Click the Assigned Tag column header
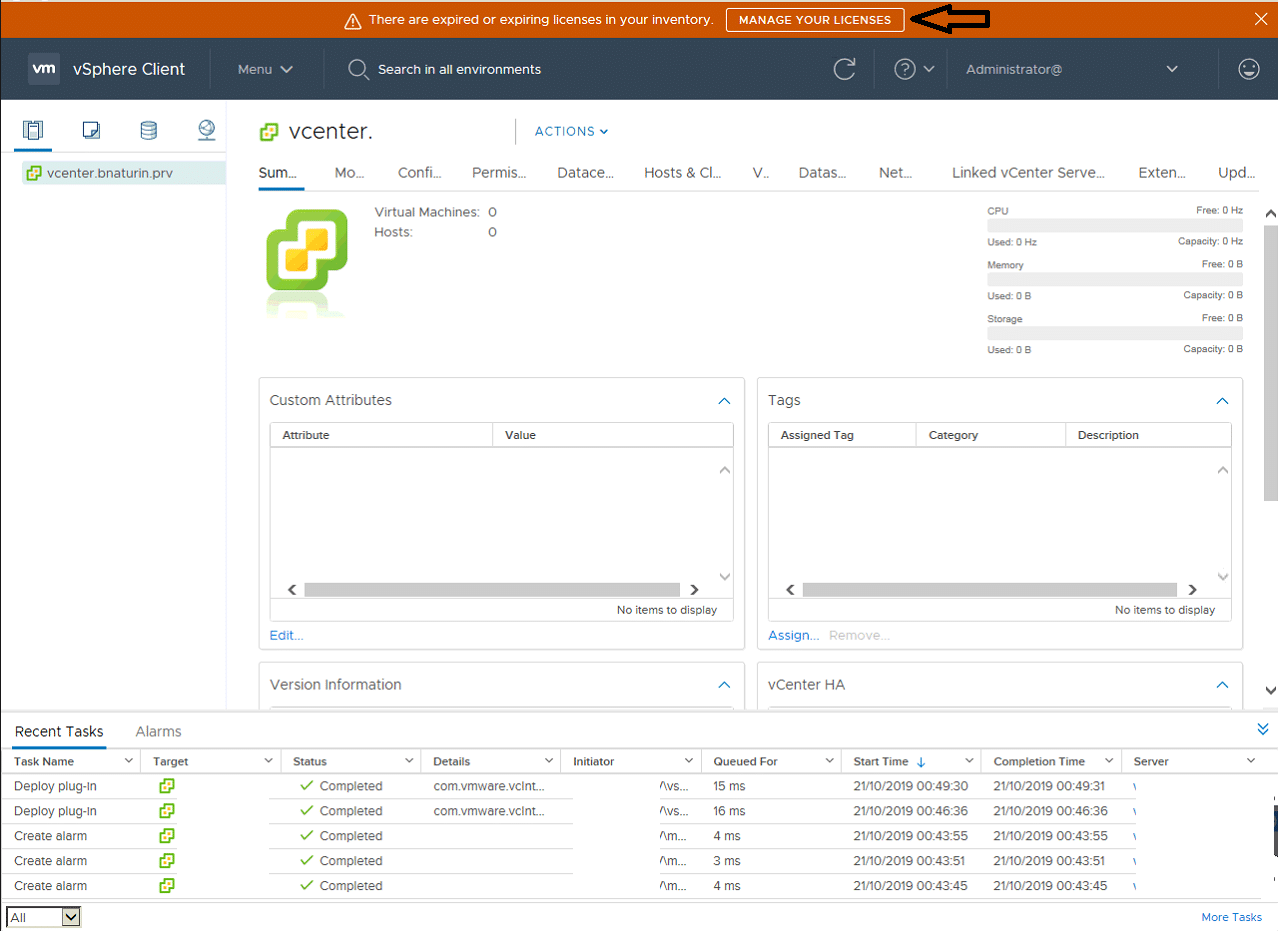Screen dimensions: 1278x931 [842, 435]
